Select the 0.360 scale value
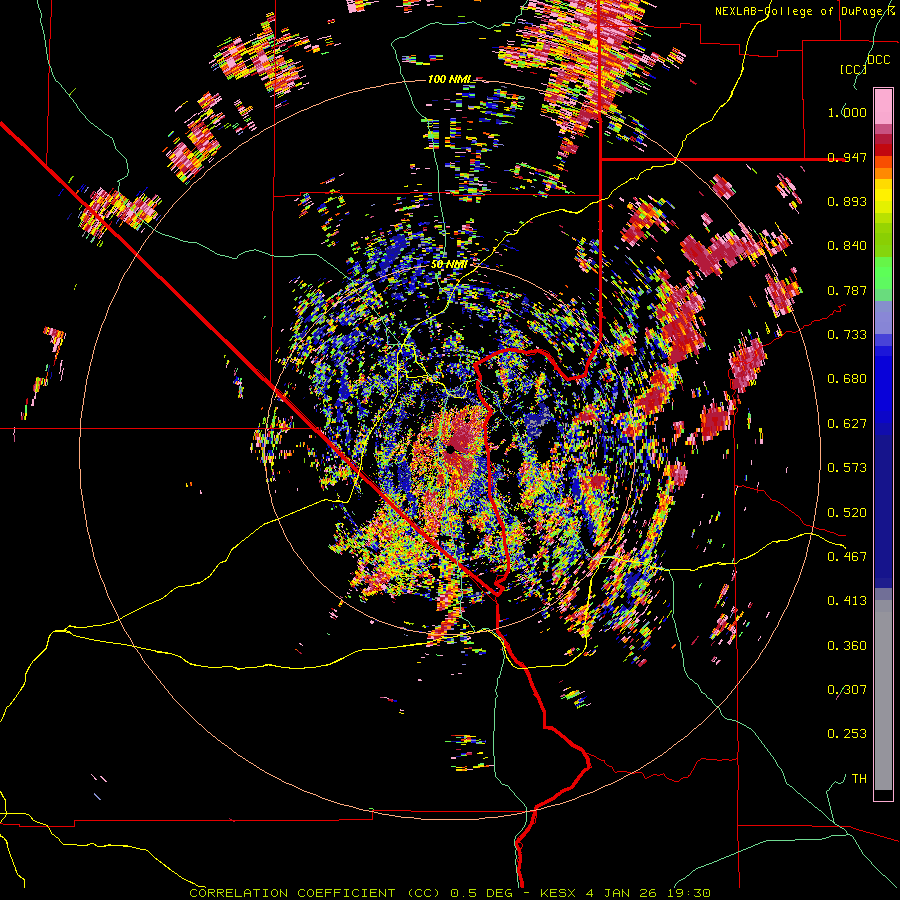 pos(847,646)
